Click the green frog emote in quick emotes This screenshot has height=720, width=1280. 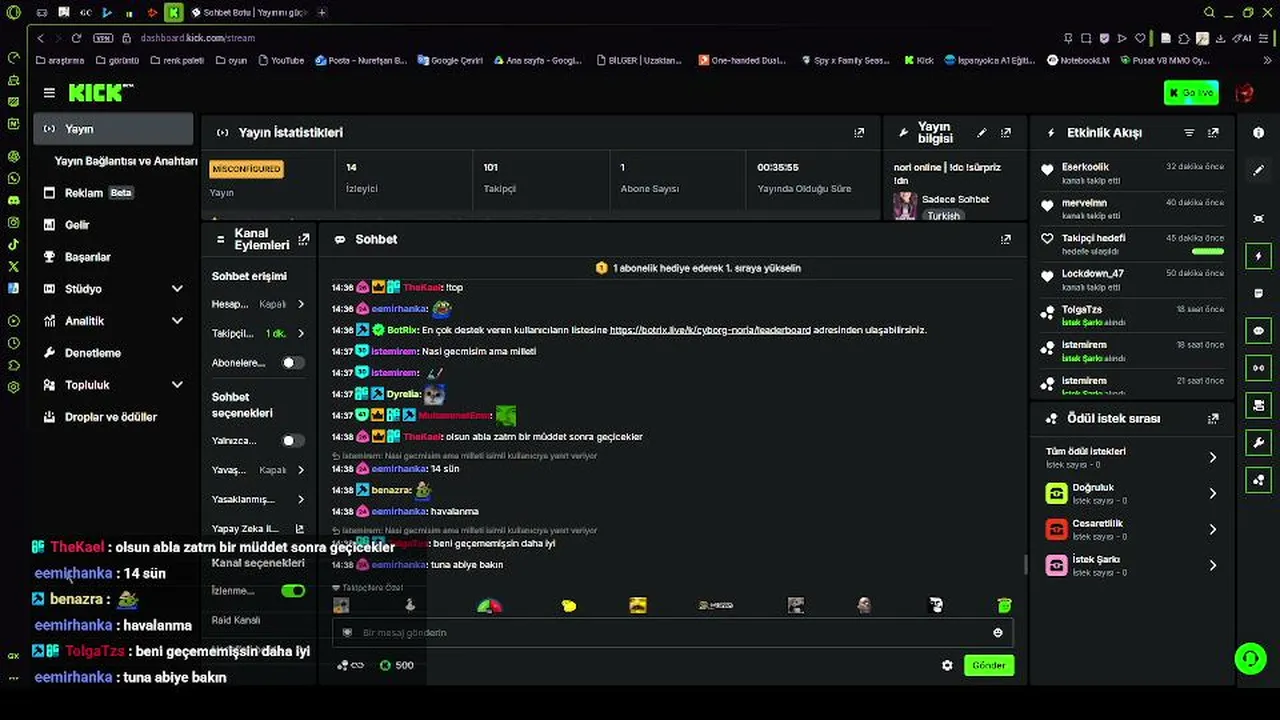point(1004,605)
